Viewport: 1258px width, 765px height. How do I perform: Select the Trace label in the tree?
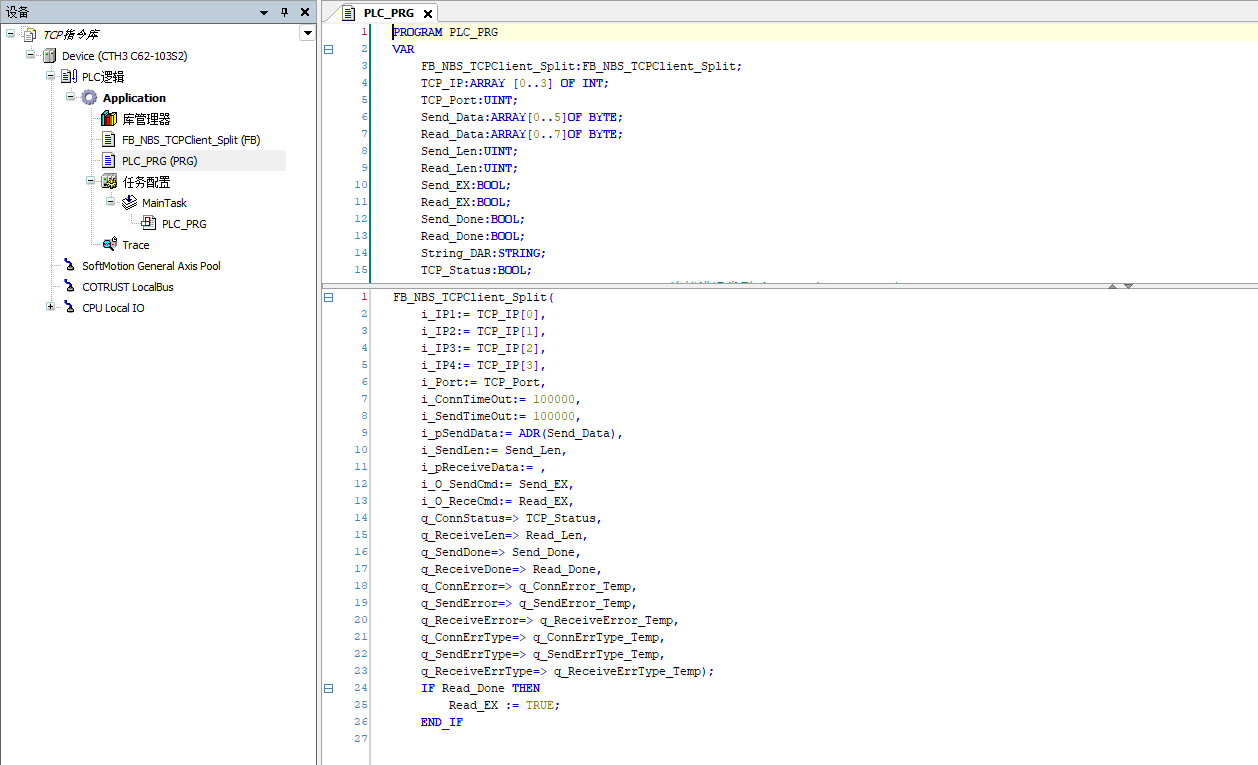tap(136, 245)
